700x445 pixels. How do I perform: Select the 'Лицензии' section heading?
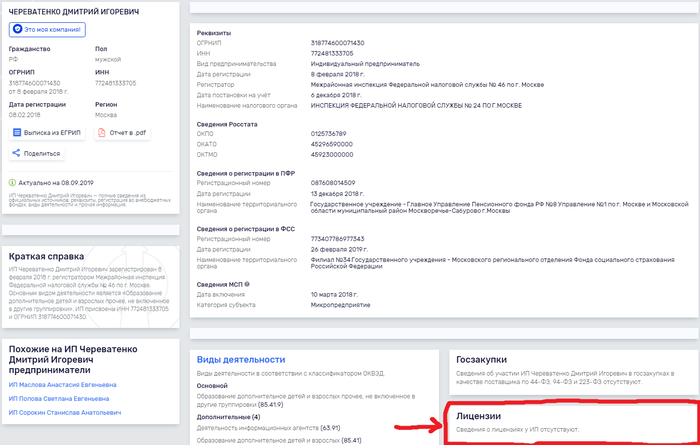point(478,415)
